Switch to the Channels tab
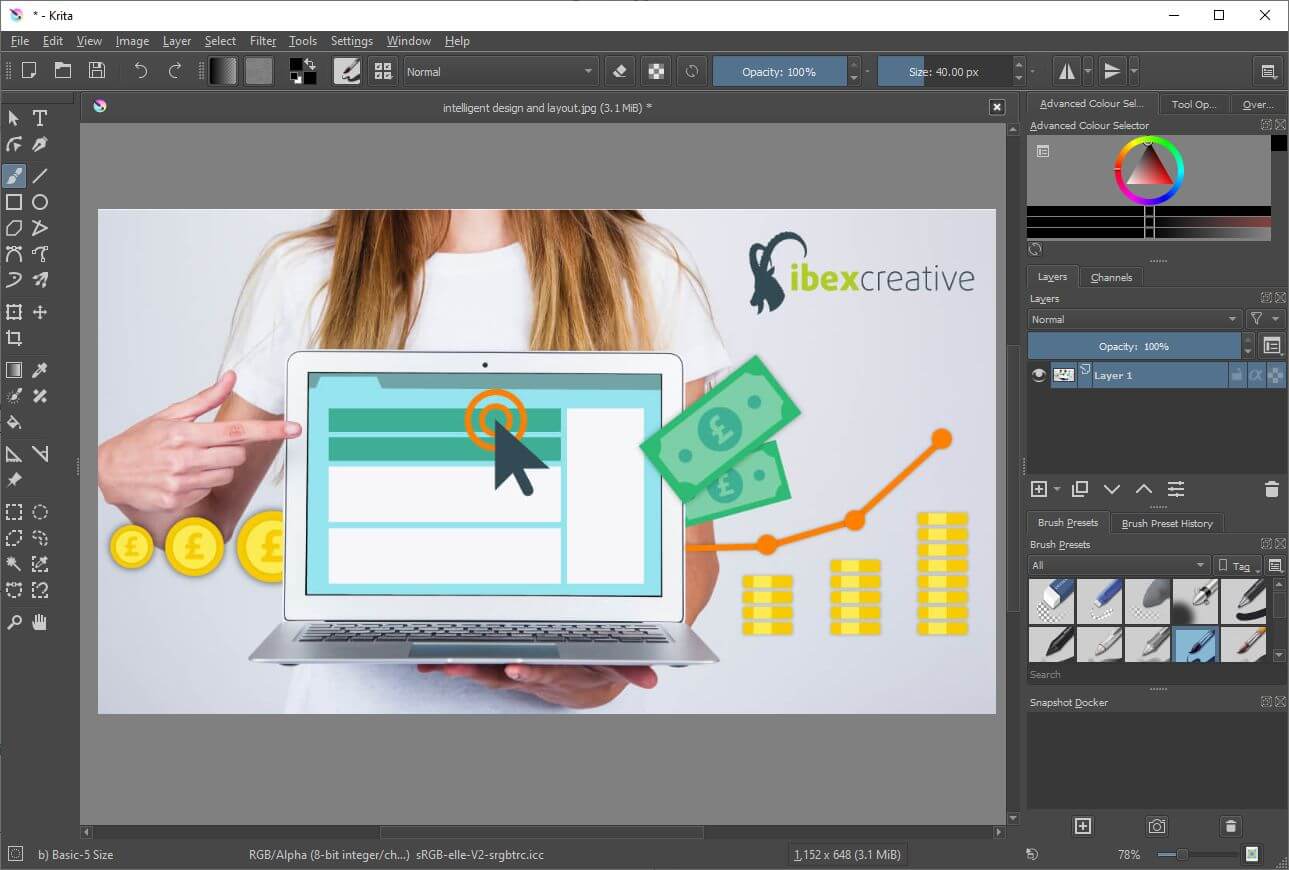The image size is (1289, 870). [1111, 277]
